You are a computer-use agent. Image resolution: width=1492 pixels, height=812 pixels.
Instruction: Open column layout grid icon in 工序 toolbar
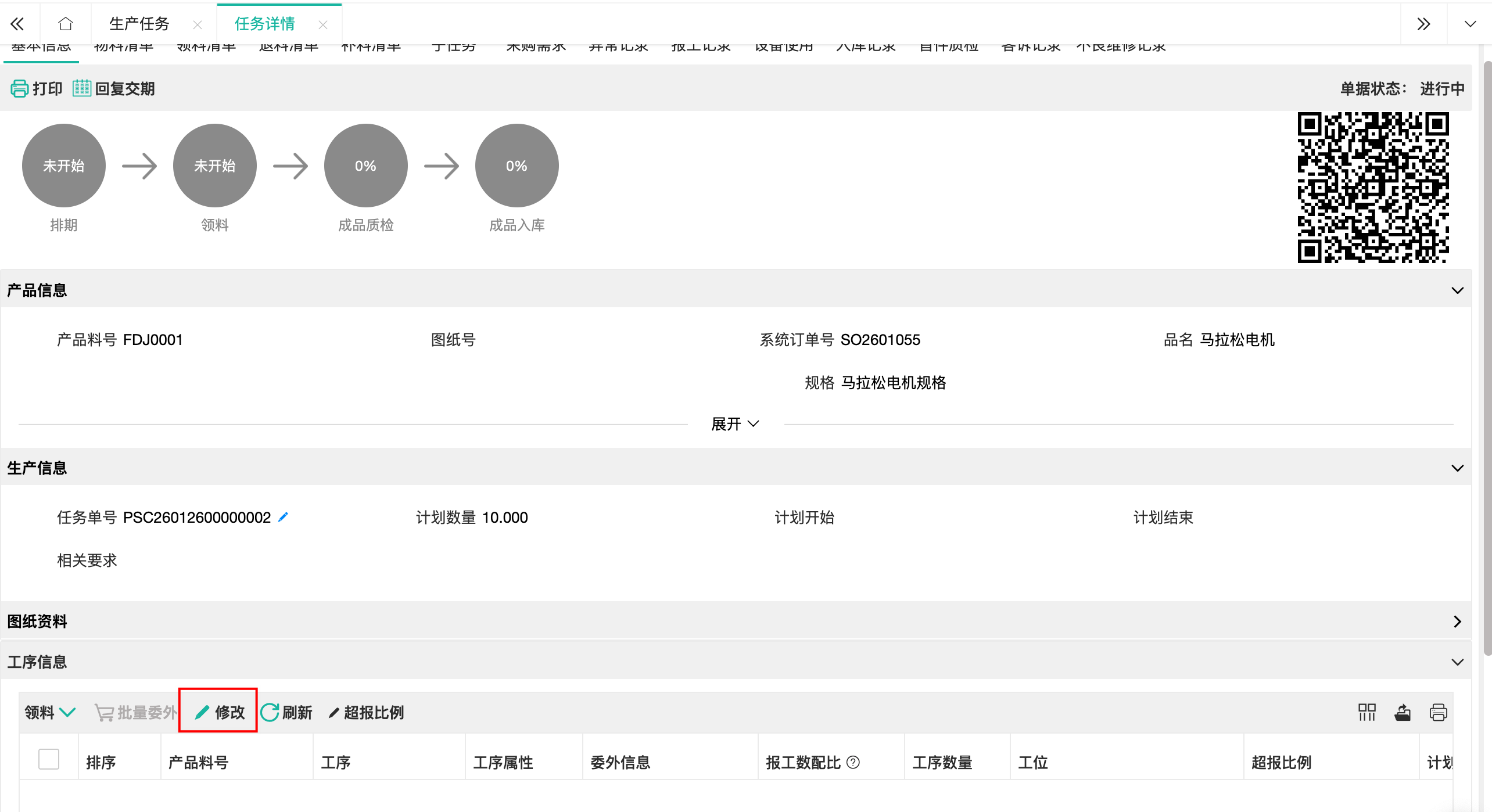1367,712
